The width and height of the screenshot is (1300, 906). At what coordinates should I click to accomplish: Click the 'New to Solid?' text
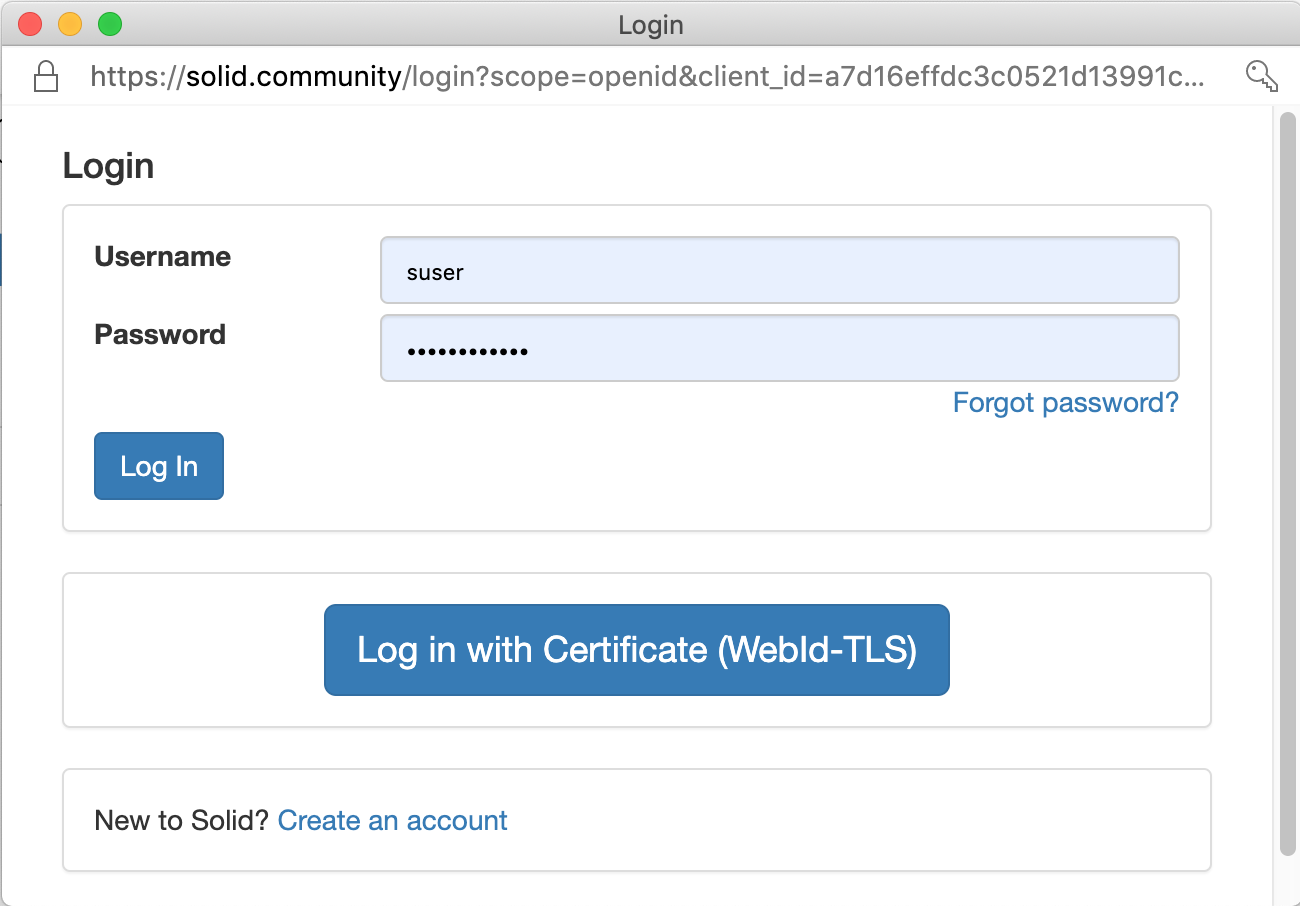178,820
